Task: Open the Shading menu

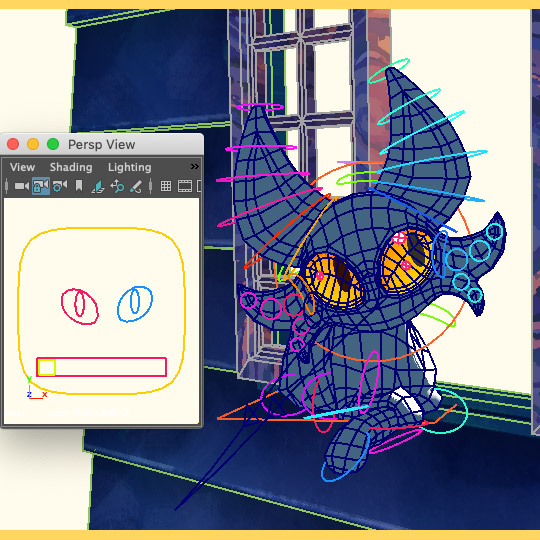Action: (71, 167)
